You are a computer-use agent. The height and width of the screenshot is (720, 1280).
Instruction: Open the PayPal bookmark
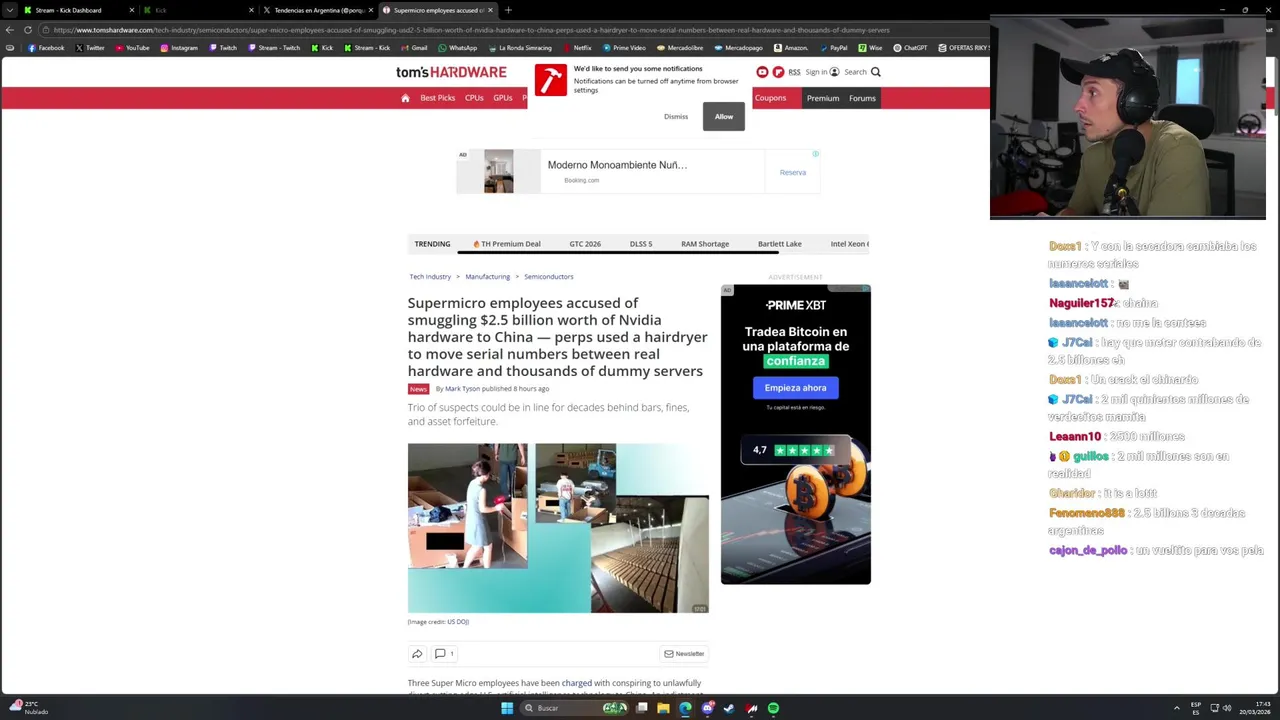tap(833, 48)
